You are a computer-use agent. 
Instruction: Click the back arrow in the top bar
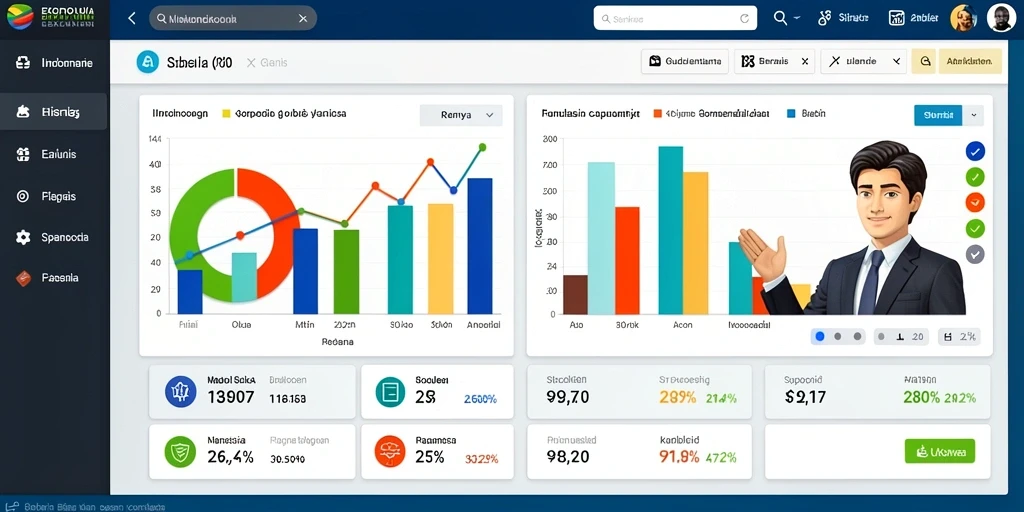click(x=131, y=18)
